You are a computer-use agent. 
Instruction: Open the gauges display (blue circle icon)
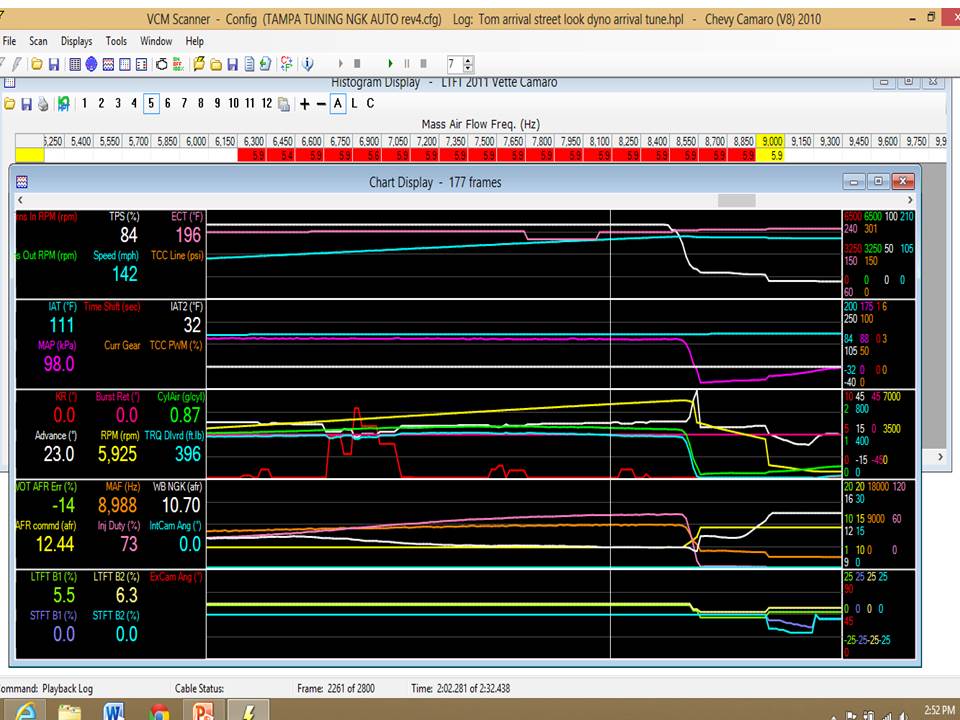point(91,64)
